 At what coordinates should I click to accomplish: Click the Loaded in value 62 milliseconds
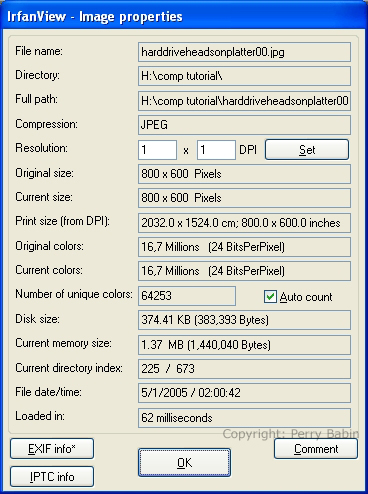coord(244,418)
